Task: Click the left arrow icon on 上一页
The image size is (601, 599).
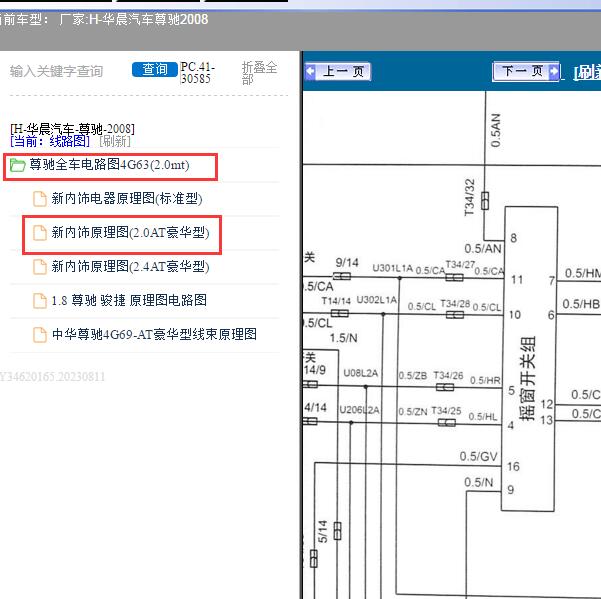Action: 310,71
